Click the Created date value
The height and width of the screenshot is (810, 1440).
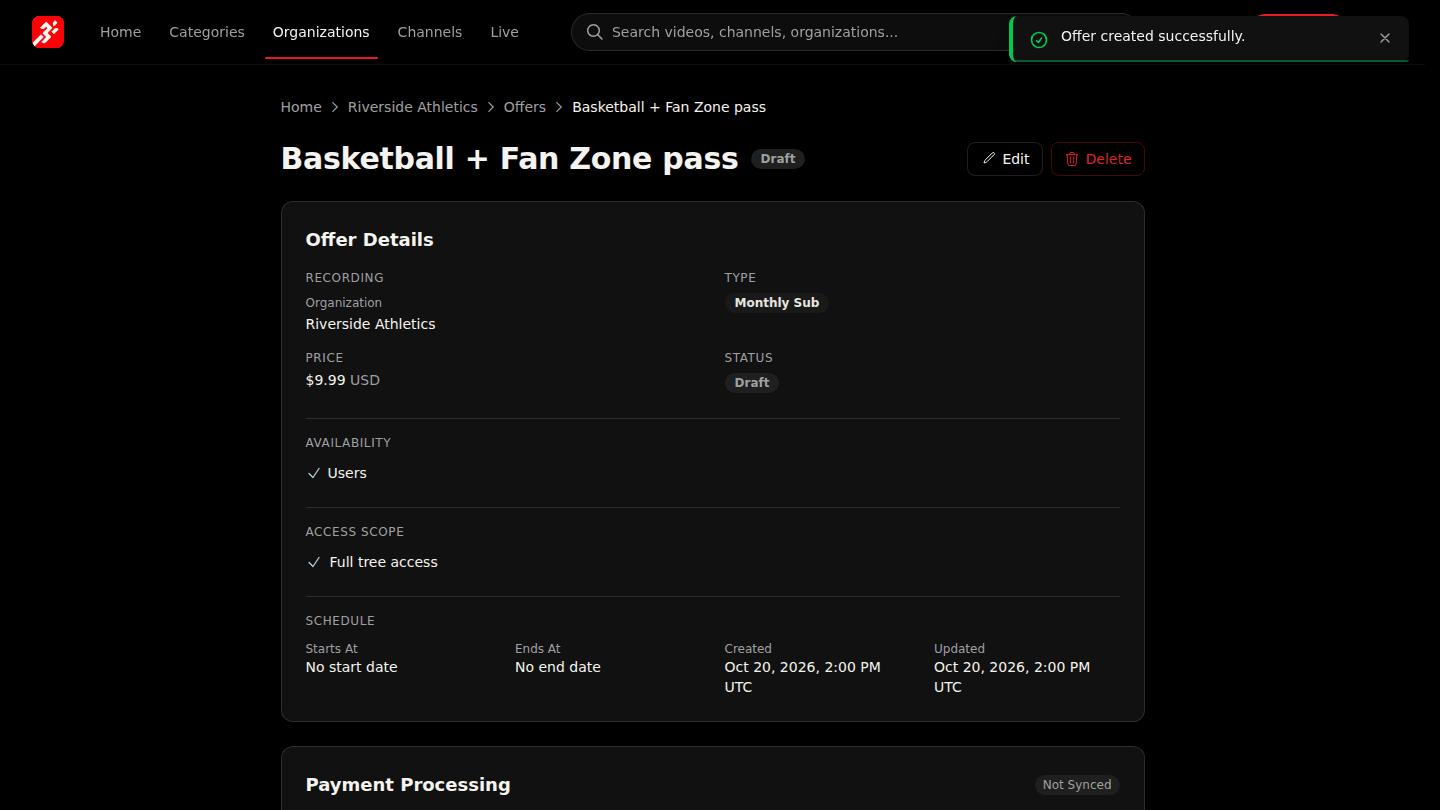[x=803, y=677]
